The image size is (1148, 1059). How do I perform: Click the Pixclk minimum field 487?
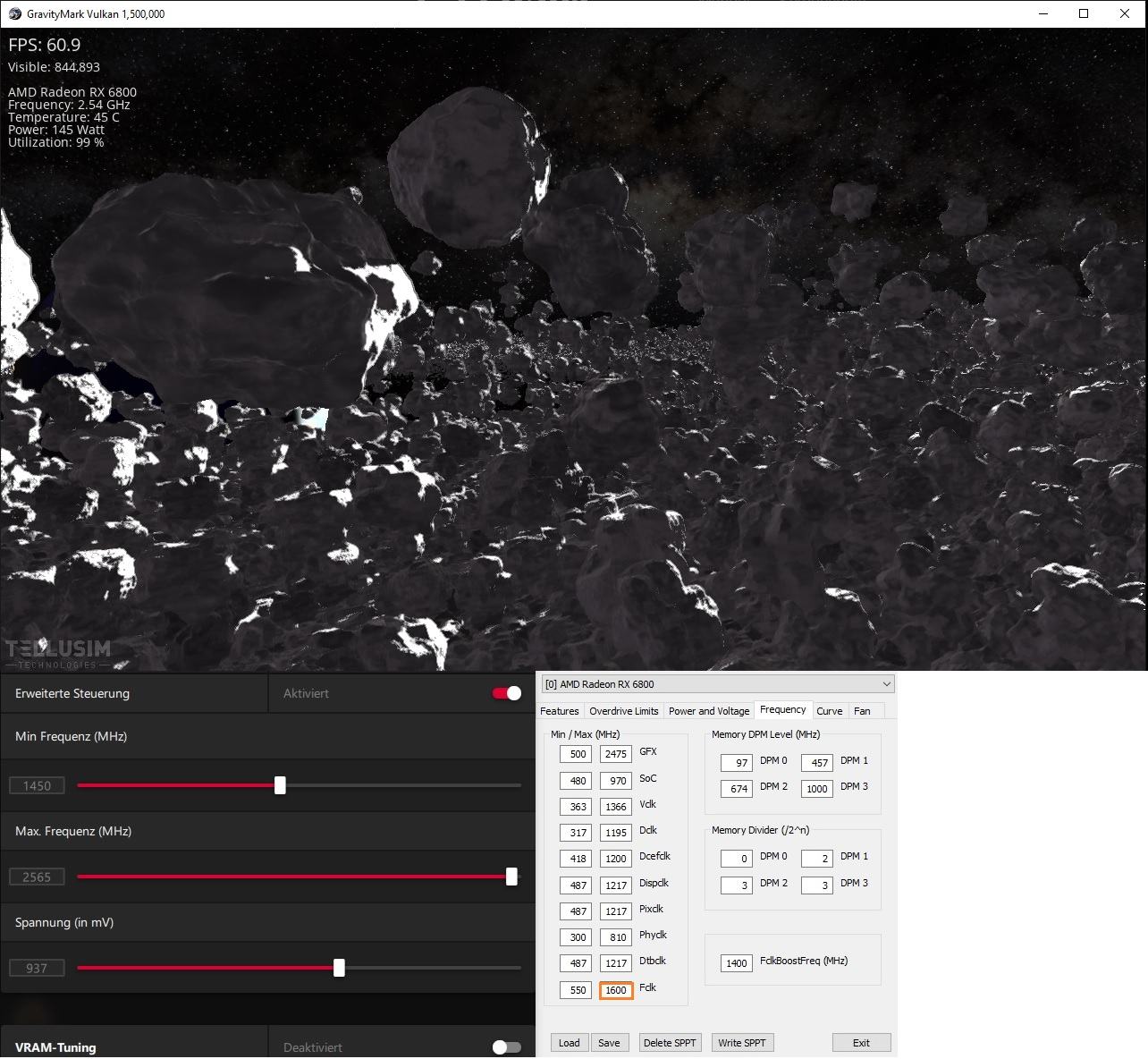[576, 911]
